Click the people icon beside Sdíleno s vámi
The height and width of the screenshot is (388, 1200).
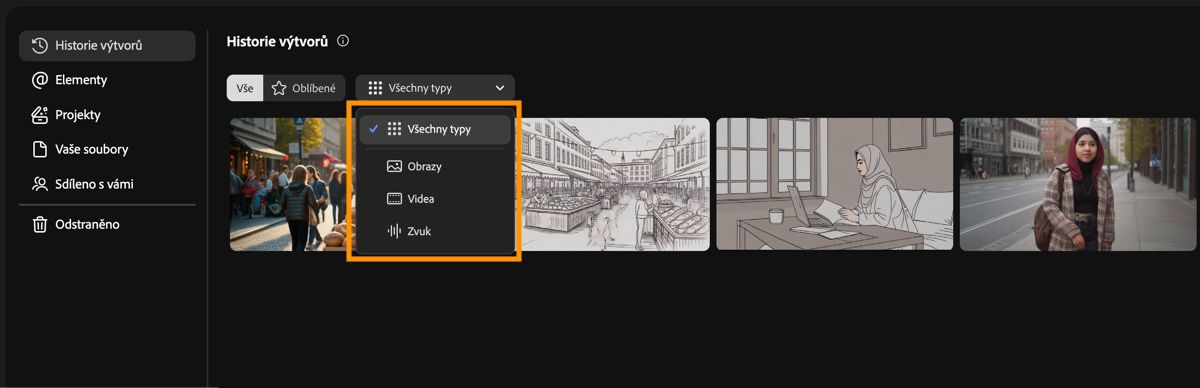point(40,184)
